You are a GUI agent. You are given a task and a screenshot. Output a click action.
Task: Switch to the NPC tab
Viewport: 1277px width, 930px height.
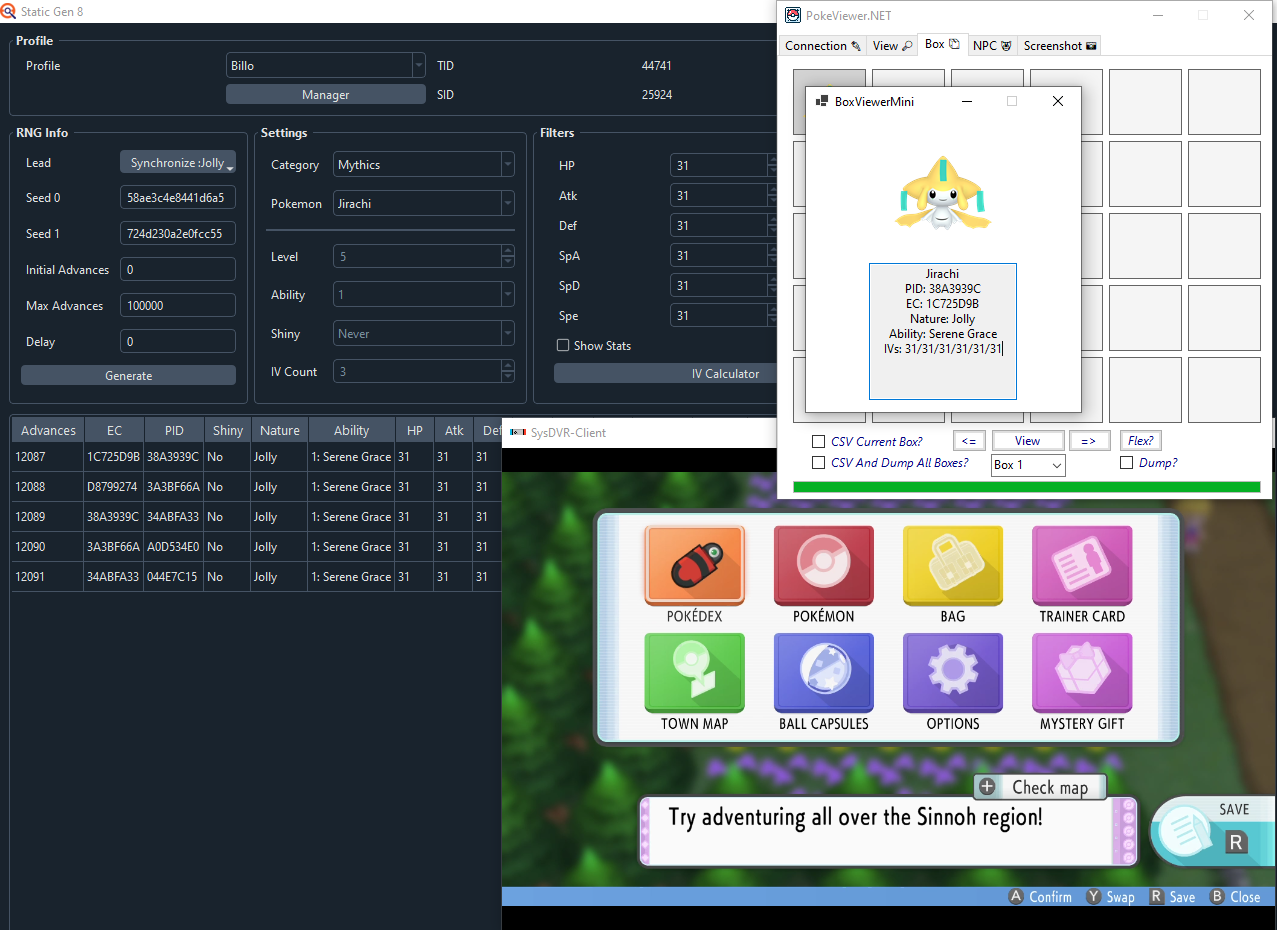992,46
